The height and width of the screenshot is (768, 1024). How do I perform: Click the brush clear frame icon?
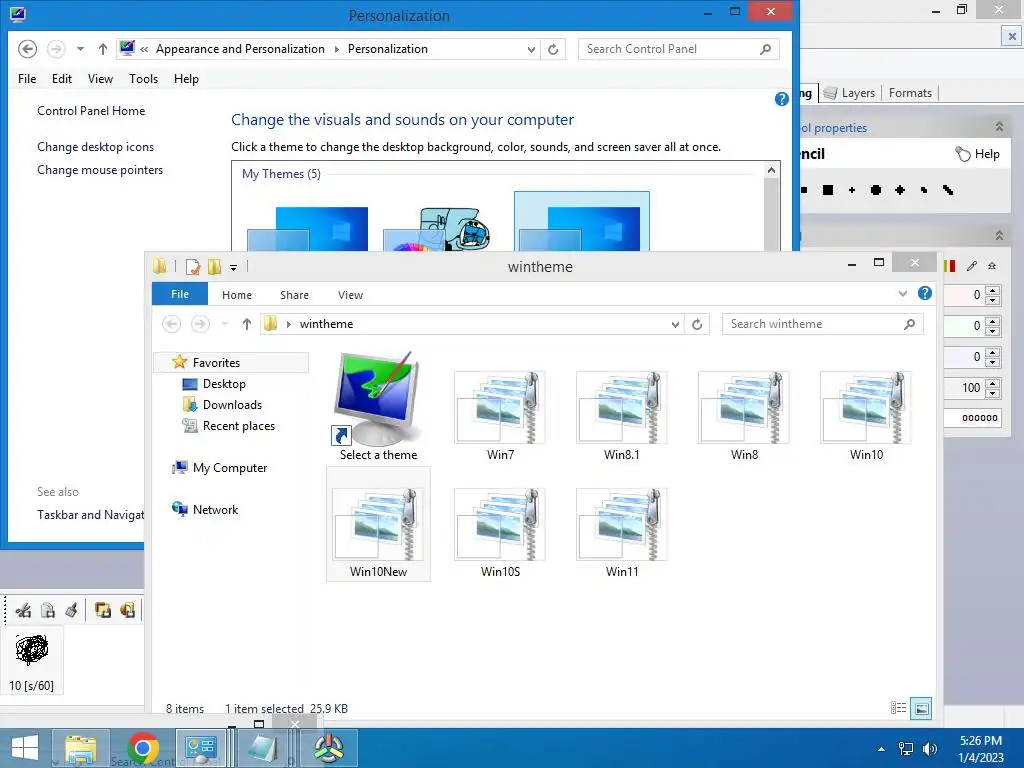71,611
